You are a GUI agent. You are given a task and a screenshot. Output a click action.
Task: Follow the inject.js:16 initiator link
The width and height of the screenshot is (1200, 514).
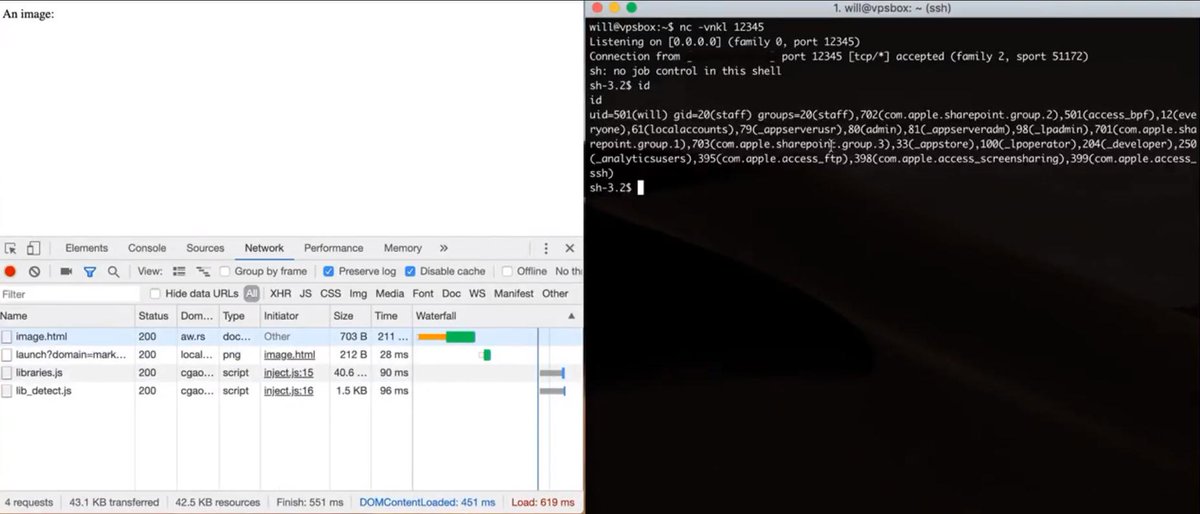pyautogui.click(x=289, y=391)
